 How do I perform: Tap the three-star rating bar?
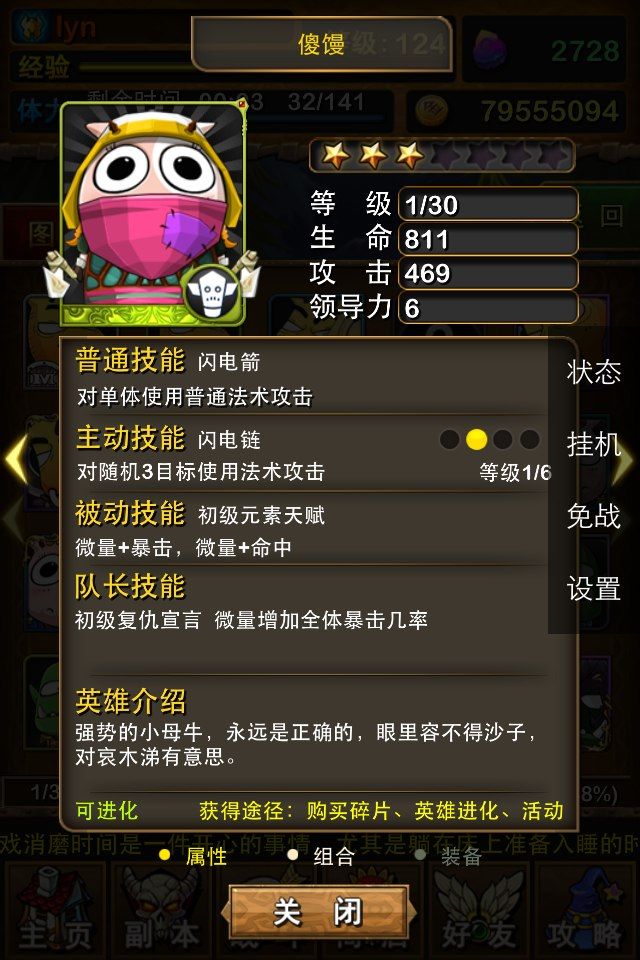click(442, 156)
